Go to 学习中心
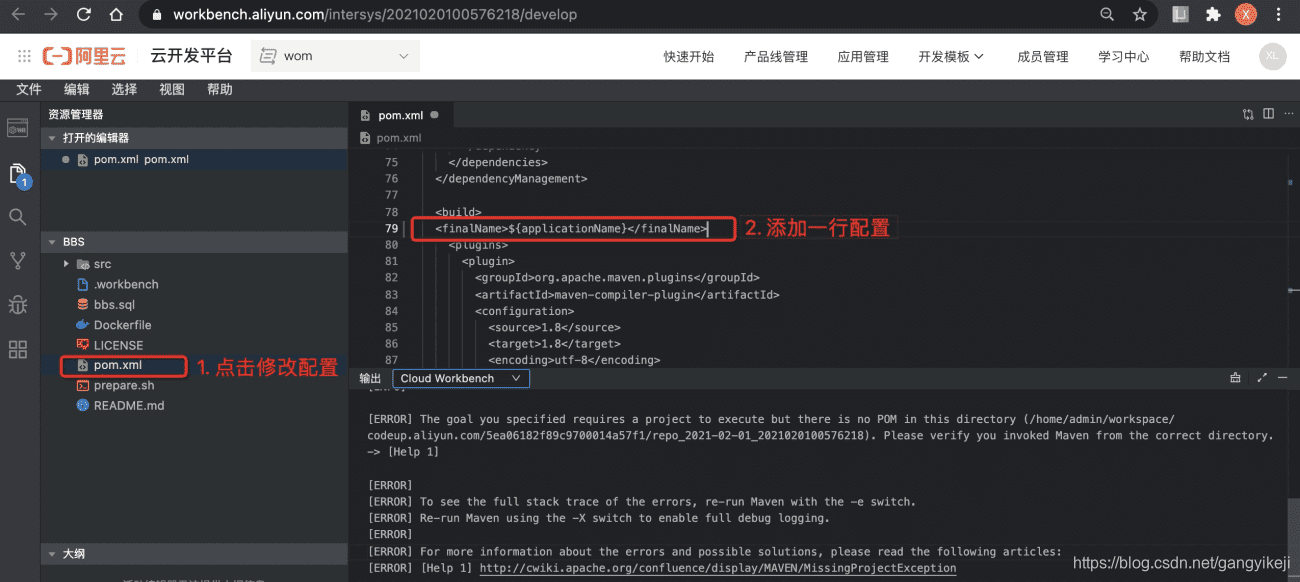This screenshot has height=582, width=1300. [1124, 57]
